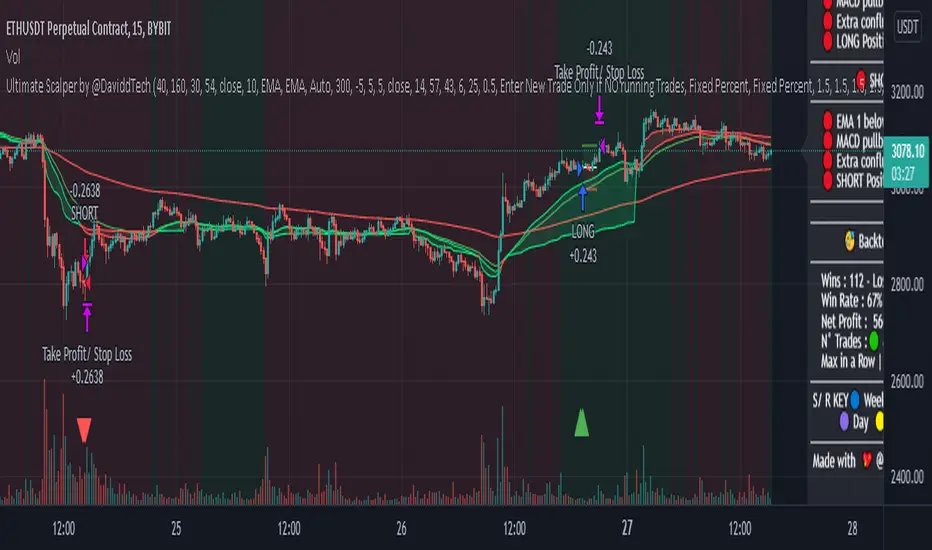Click the Wins : 112 statistic row
The height and width of the screenshot is (550, 932).
852,280
